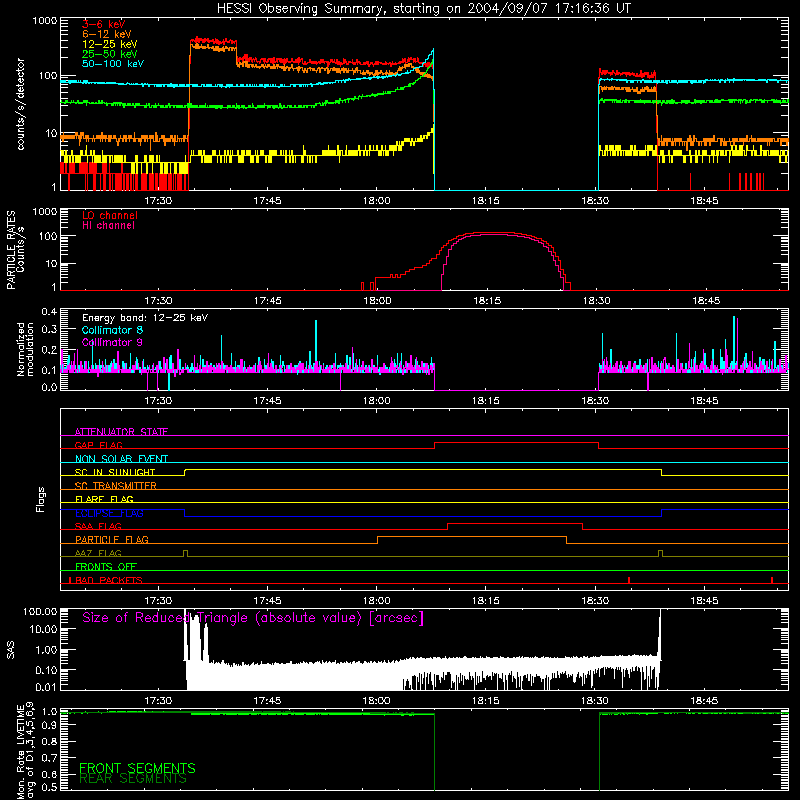The image size is (800, 800).
Task: Click the 'PARTICLE FLAG' label
Action: (x=112, y=539)
